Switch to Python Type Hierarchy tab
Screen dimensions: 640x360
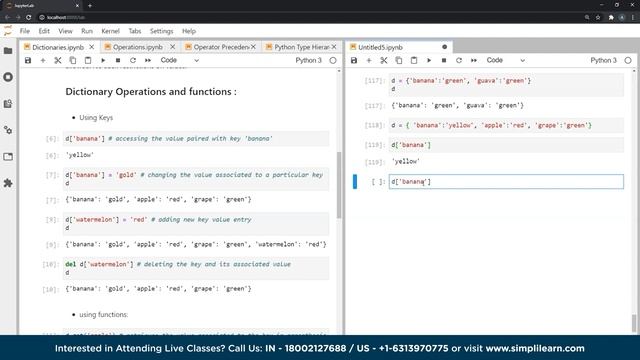tap(301, 47)
